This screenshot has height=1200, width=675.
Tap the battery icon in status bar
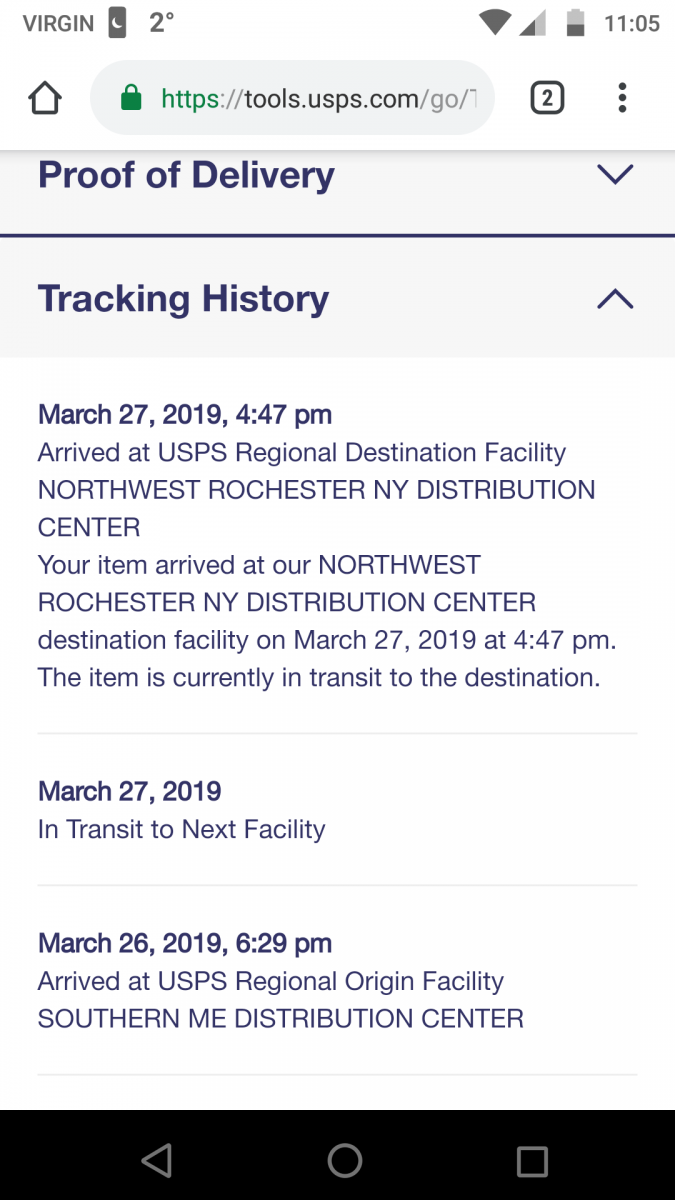tap(575, 23)
